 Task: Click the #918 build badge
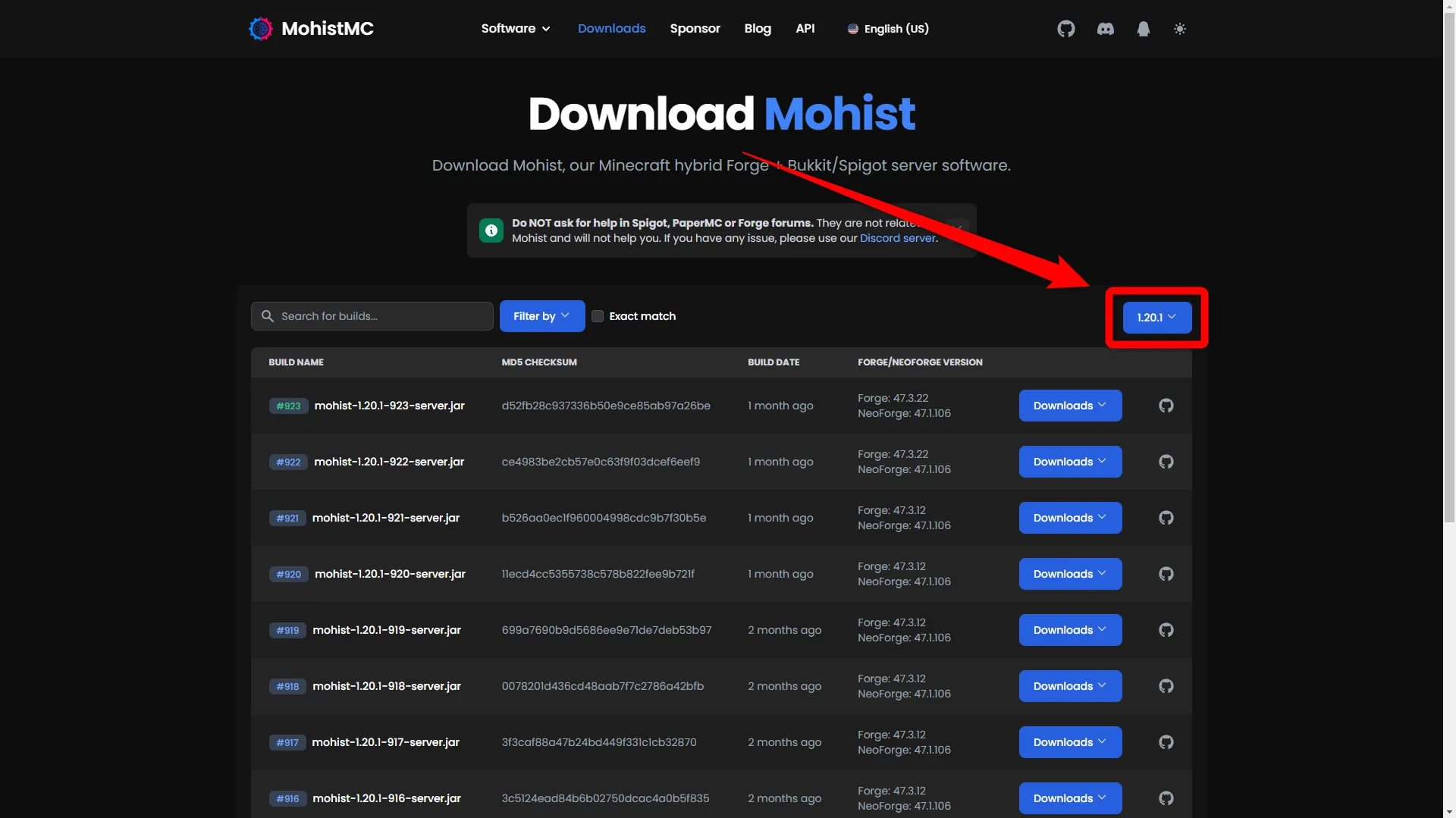287,686
